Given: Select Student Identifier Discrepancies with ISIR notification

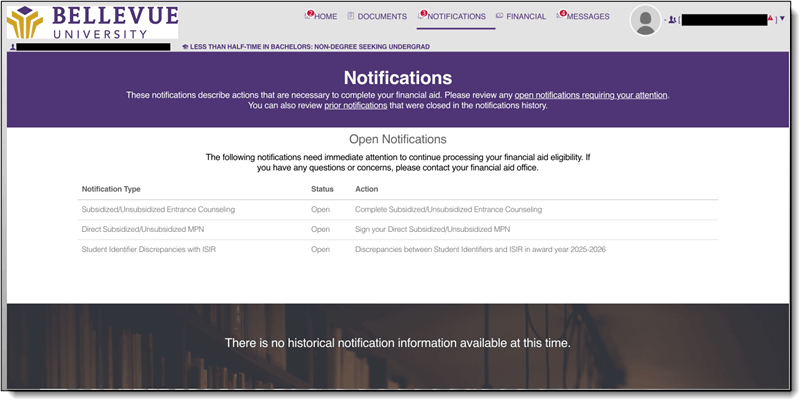Looking at the screenshot, I should (x=148, y=250).
